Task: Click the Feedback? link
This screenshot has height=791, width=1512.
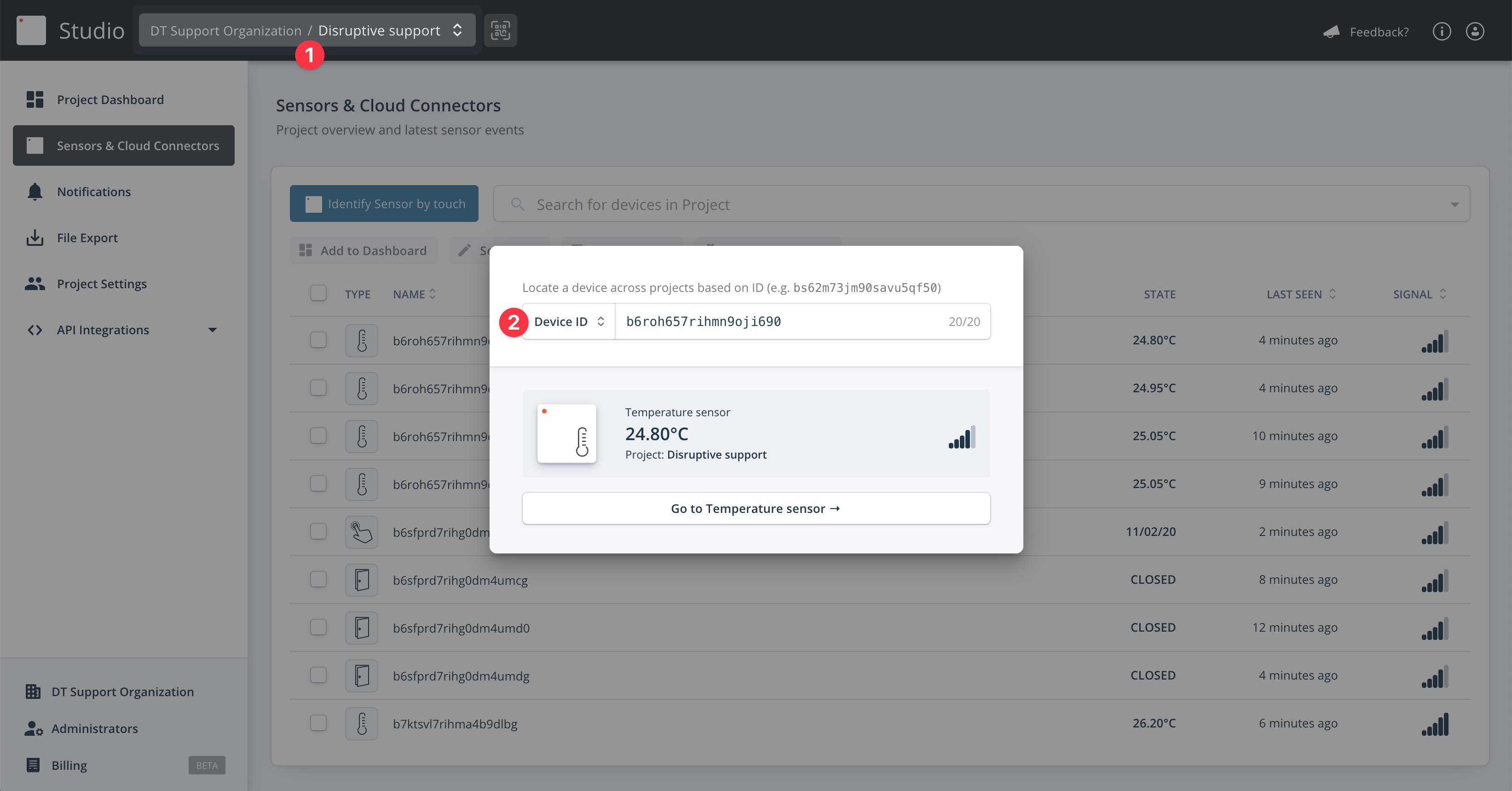Action: click(1379, 32)
